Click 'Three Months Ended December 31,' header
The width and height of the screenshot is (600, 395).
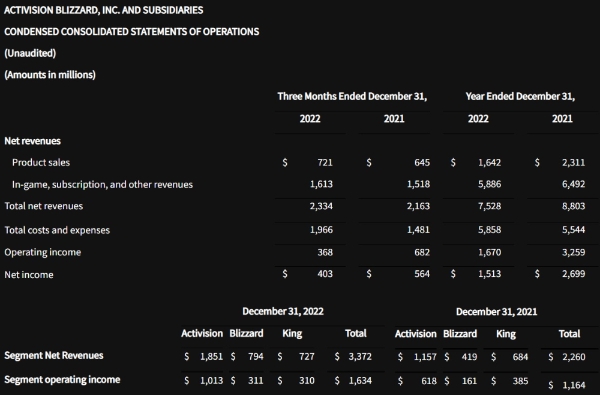point(352,96)
